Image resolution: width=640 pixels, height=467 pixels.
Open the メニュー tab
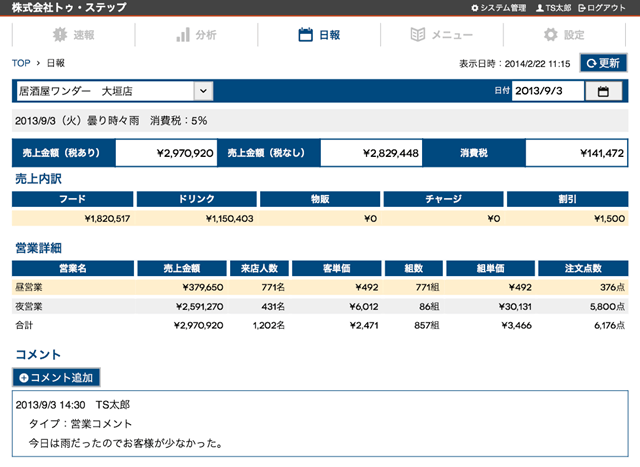pyautogui.click(x=442, y=35)
